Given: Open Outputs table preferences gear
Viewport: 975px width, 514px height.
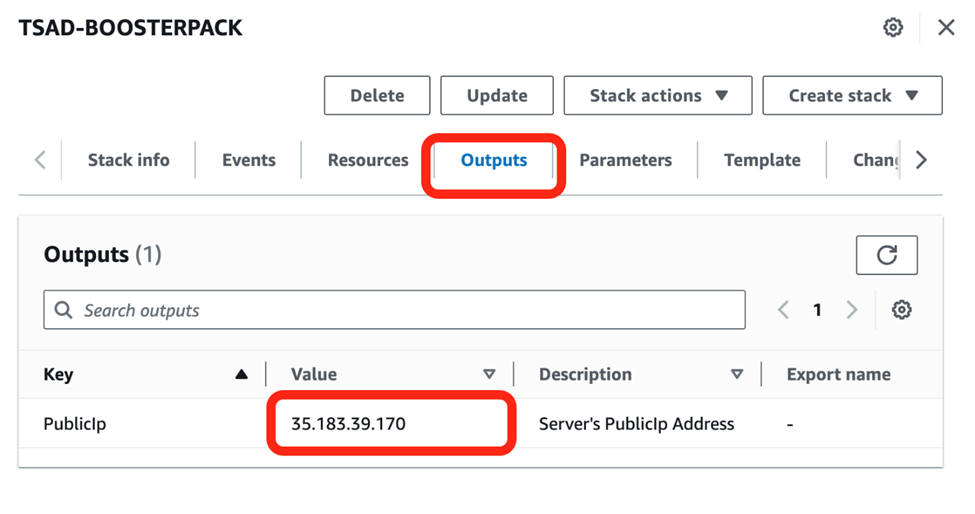Looking at the screenshot, I should pyautogui.click(x=901, y=310).
